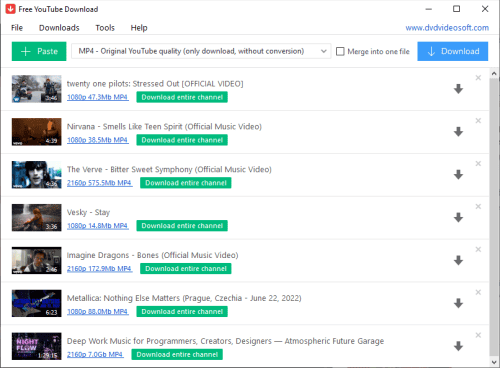Click download arrow for Bitter Sweet Symphony
This screenshot has height=368, width=500.
458,175
